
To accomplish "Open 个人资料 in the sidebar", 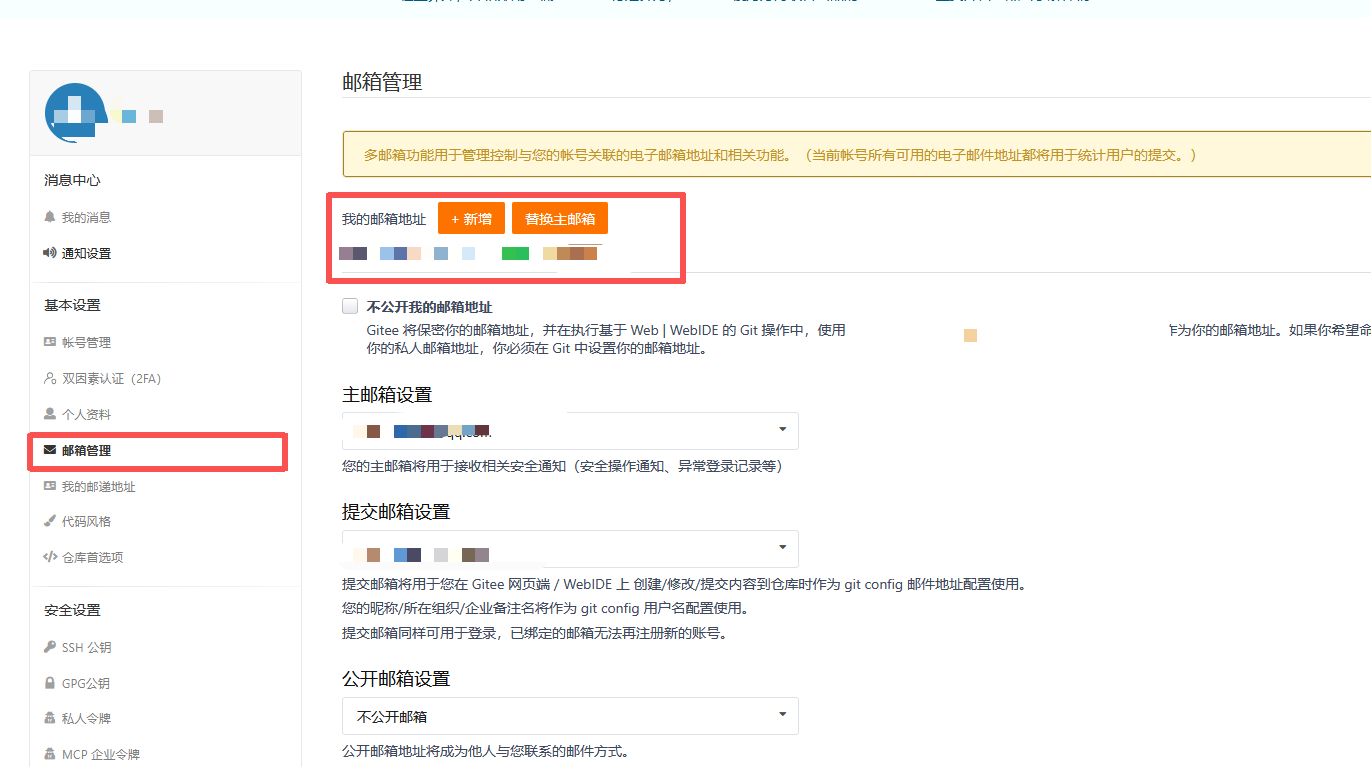I will point(86,414).
